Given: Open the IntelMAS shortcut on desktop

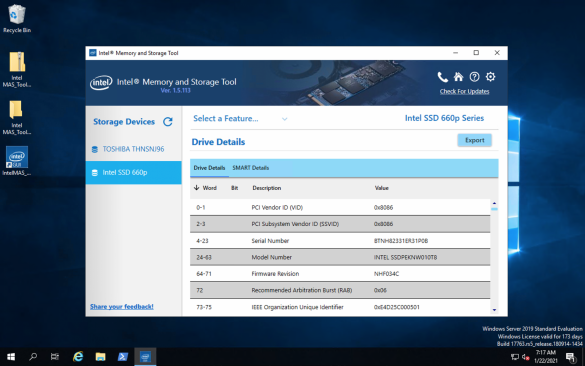Looking at the screenshot, I should pos(16,161).
